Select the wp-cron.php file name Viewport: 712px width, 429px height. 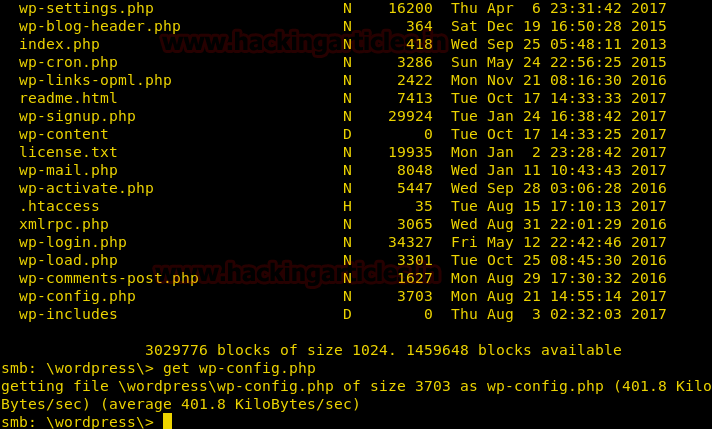(69, 63)
